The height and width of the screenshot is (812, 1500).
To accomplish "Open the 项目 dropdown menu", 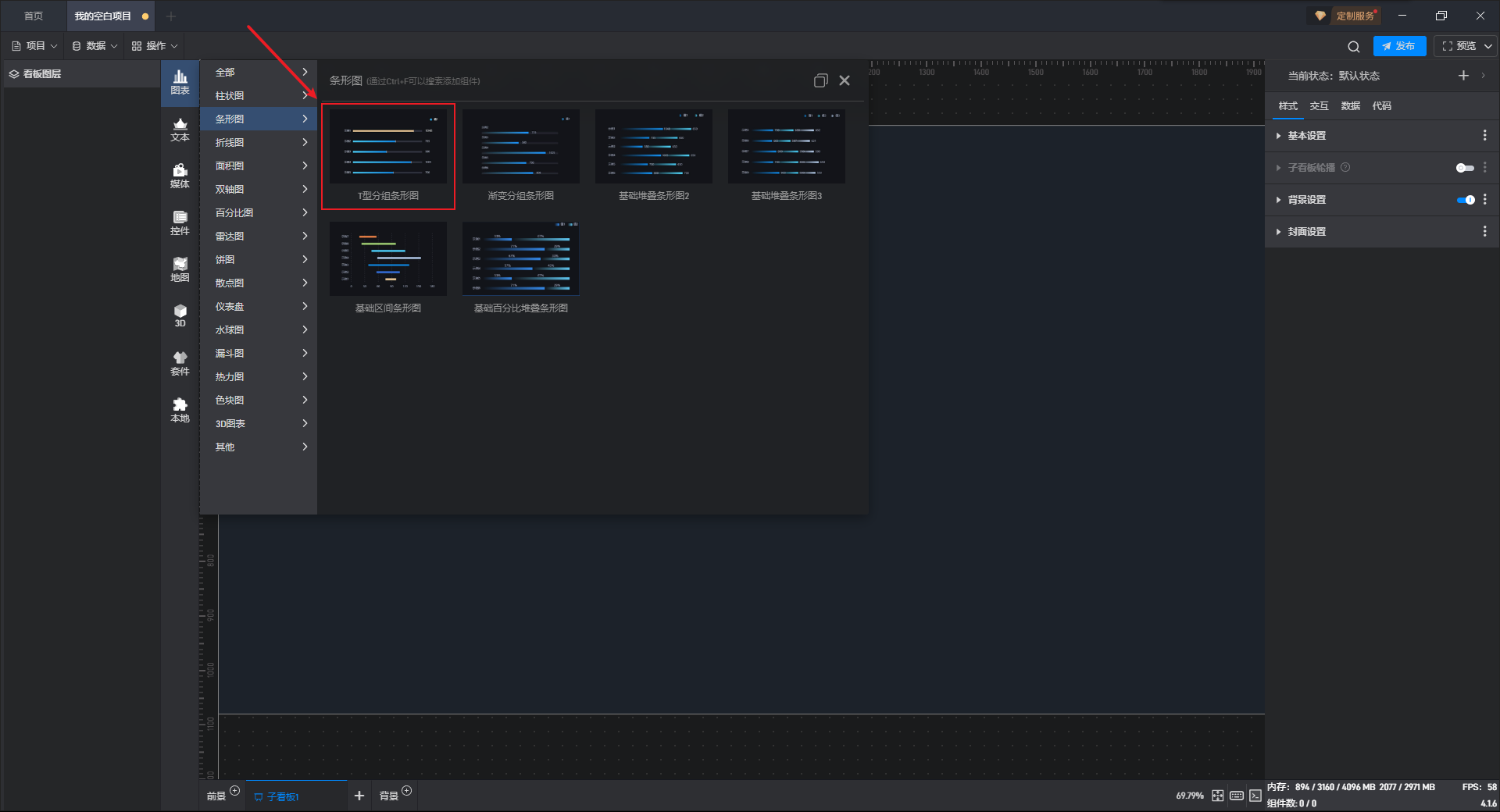I will click(35, 46).
